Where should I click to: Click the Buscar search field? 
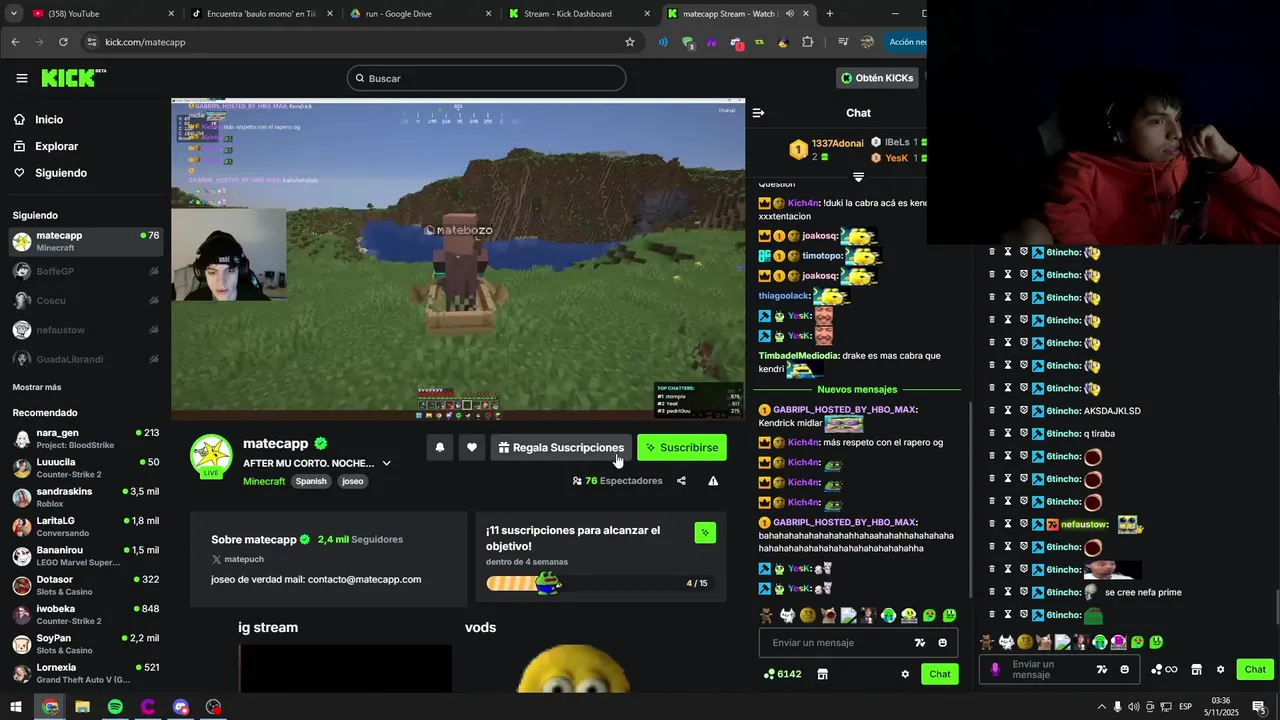(486, 78)
